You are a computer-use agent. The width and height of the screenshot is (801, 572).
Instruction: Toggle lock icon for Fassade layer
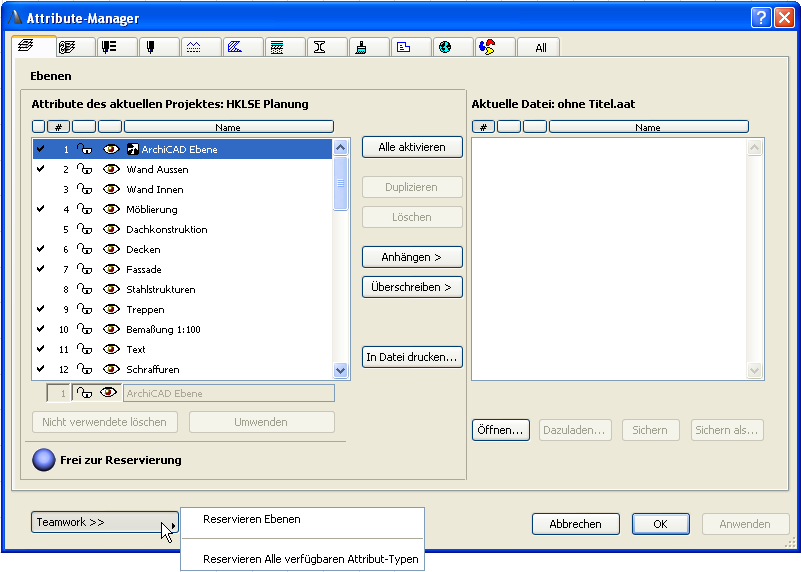[x=84, y=269]
